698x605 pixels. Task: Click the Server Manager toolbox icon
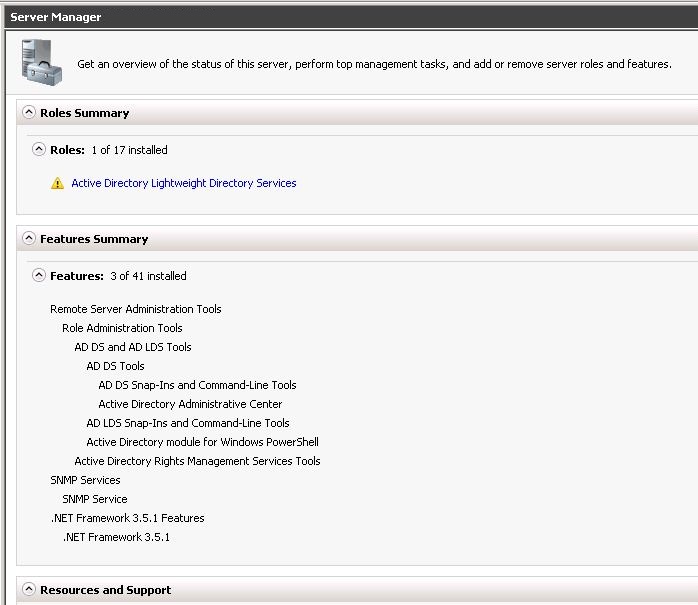(x=42, y=62)
